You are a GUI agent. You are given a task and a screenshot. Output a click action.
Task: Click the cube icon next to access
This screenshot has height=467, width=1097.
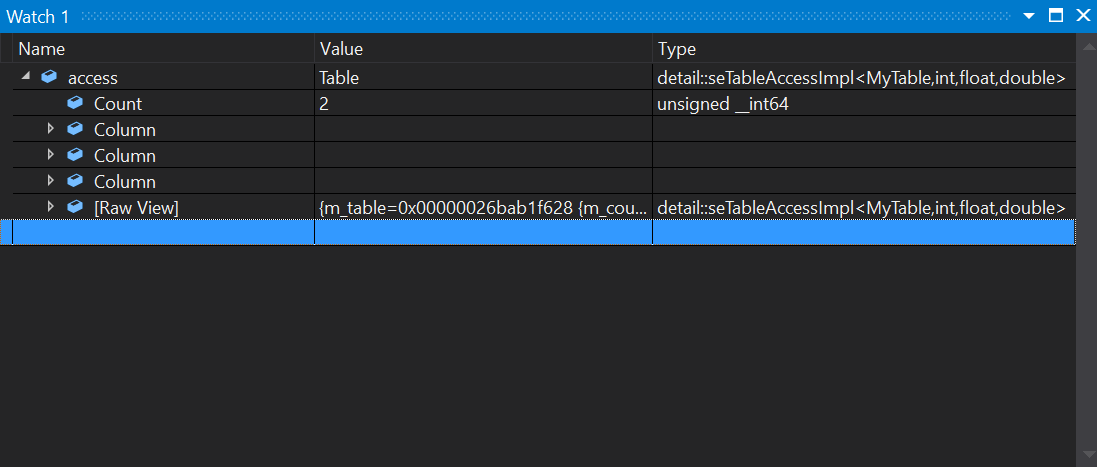coord(49,77)
